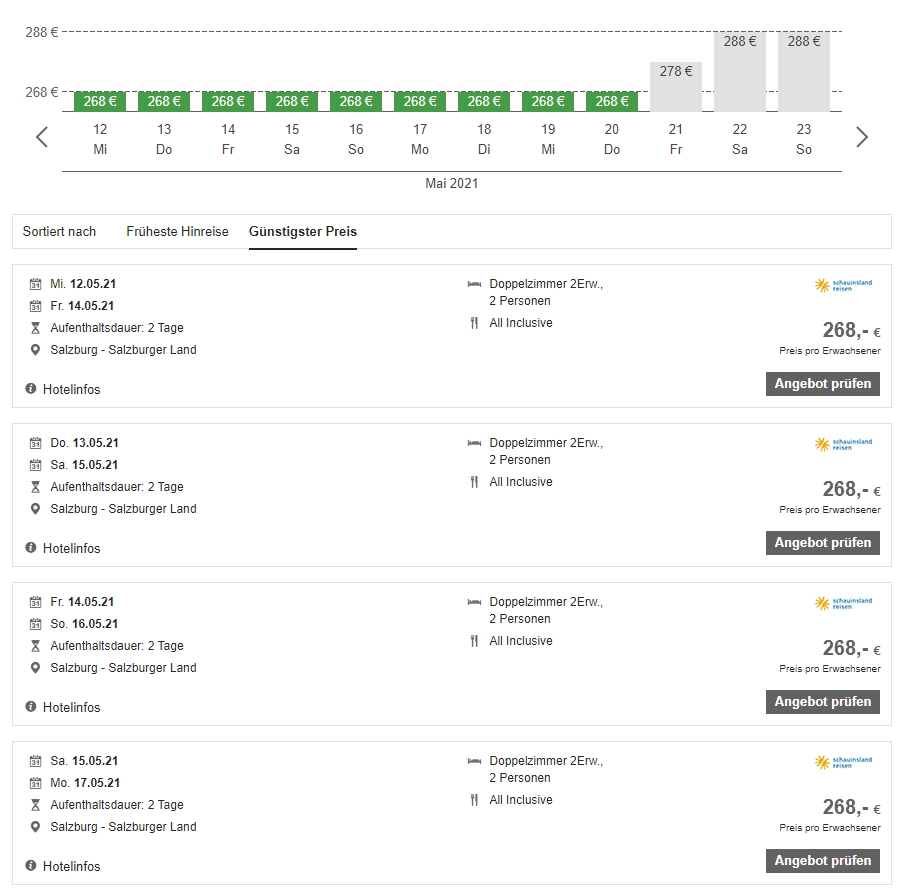Click bed icon in third offer
906x895 pixels.
(x=475, y=602)
